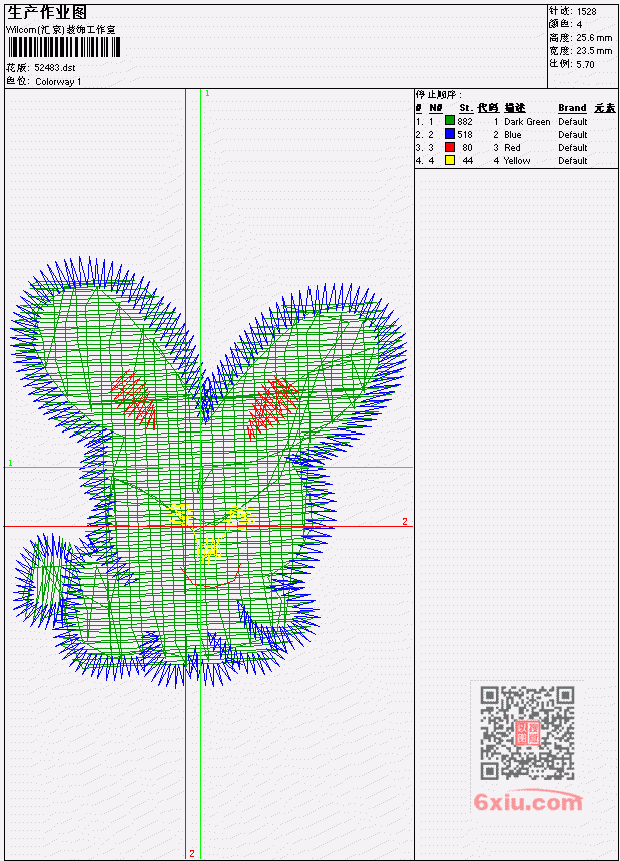Viewport: 620px width, 861px height.
Task: Click the QR code image
Action: coord(527,732)
